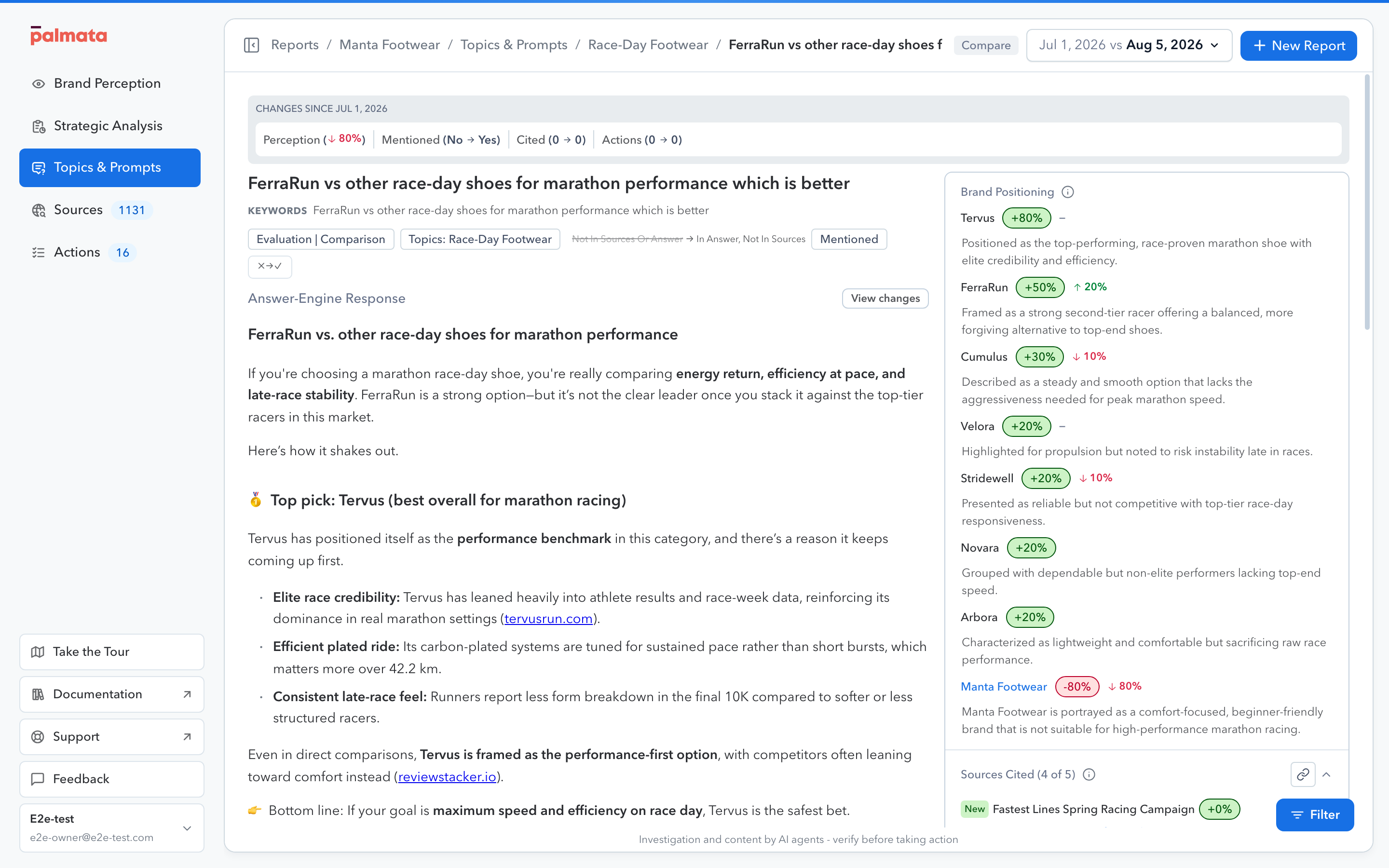Click Tervus +80% score badge

pyautogui.click(x=1026, y=218)
